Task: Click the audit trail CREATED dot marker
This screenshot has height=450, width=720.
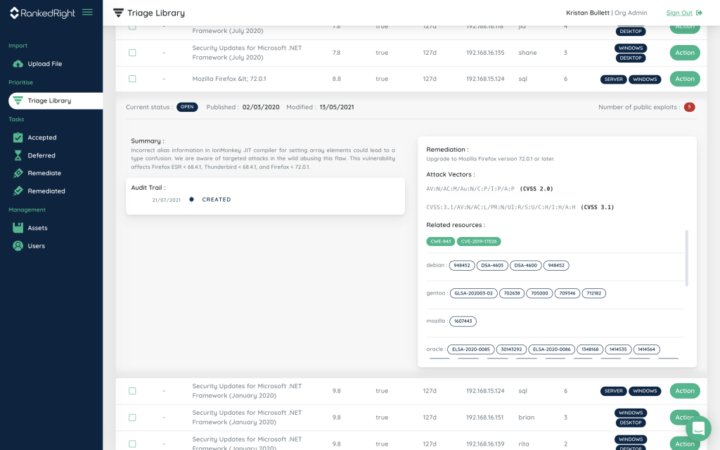Action: pos(191,199)
